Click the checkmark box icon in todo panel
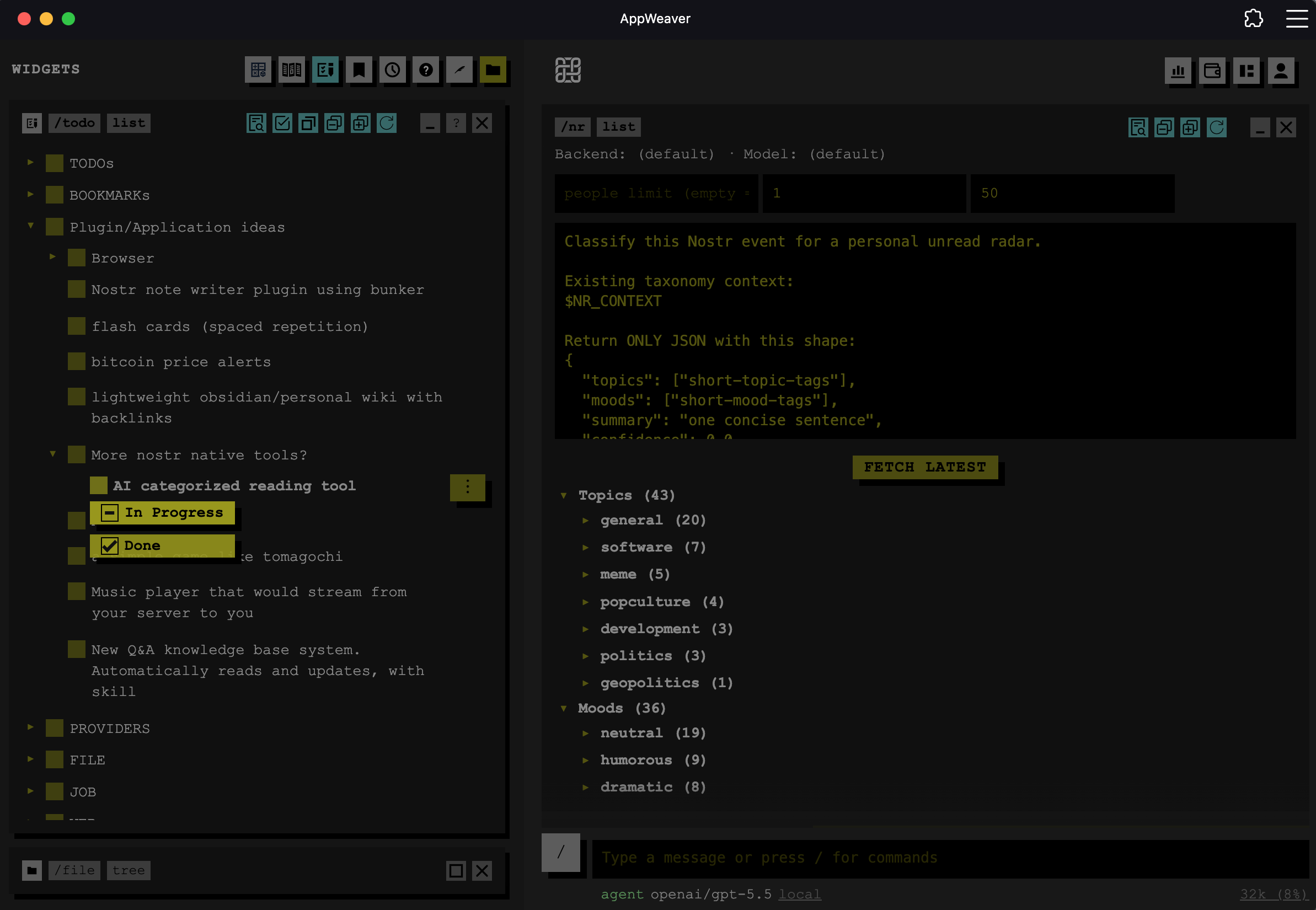 [282, 123]
